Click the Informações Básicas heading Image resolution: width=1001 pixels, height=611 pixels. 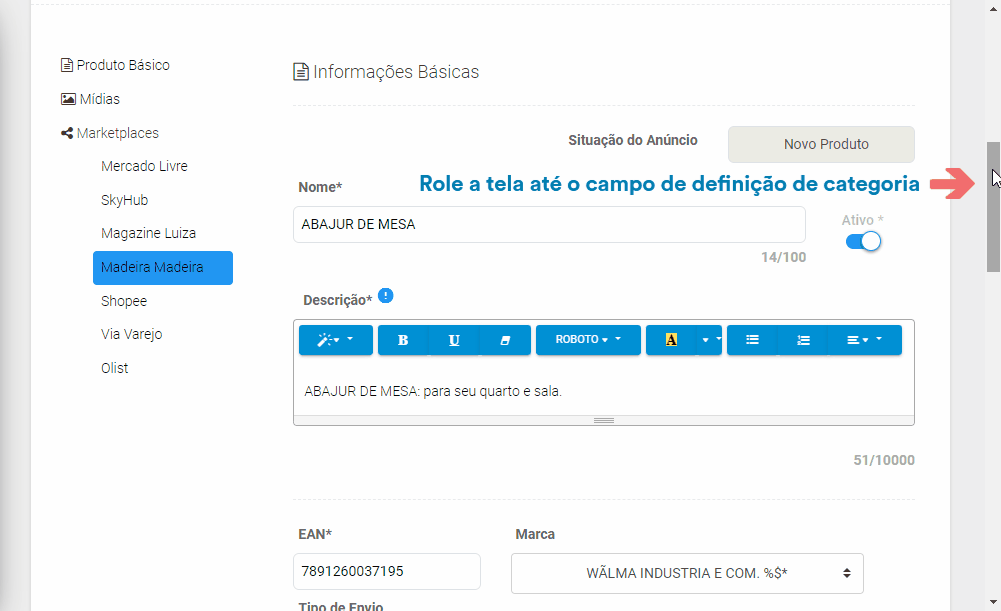pos(386,72)
